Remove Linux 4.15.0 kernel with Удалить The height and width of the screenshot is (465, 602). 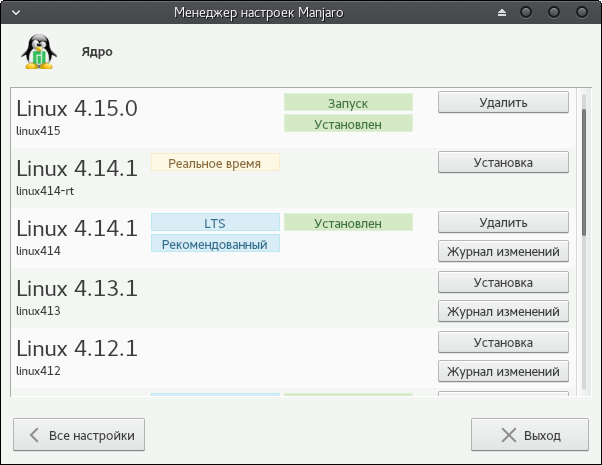503,102
